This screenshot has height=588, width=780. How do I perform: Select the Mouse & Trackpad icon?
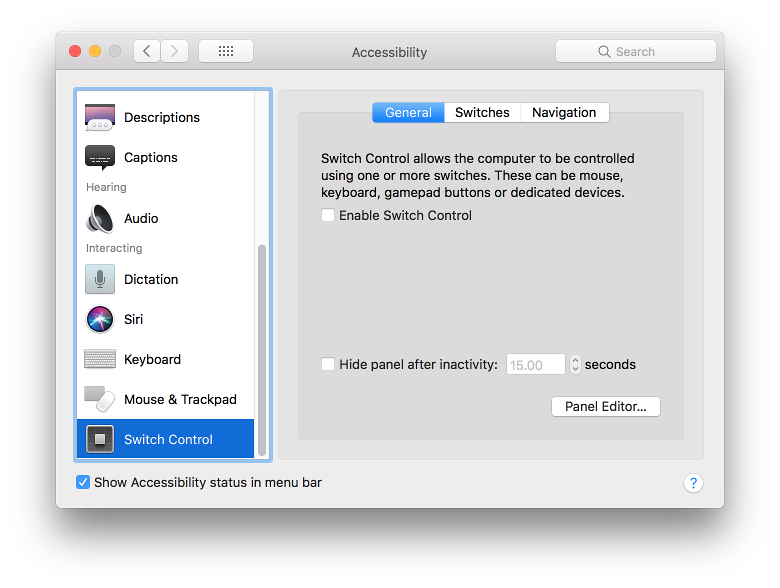pyautogui.click(x=100, y=399)
